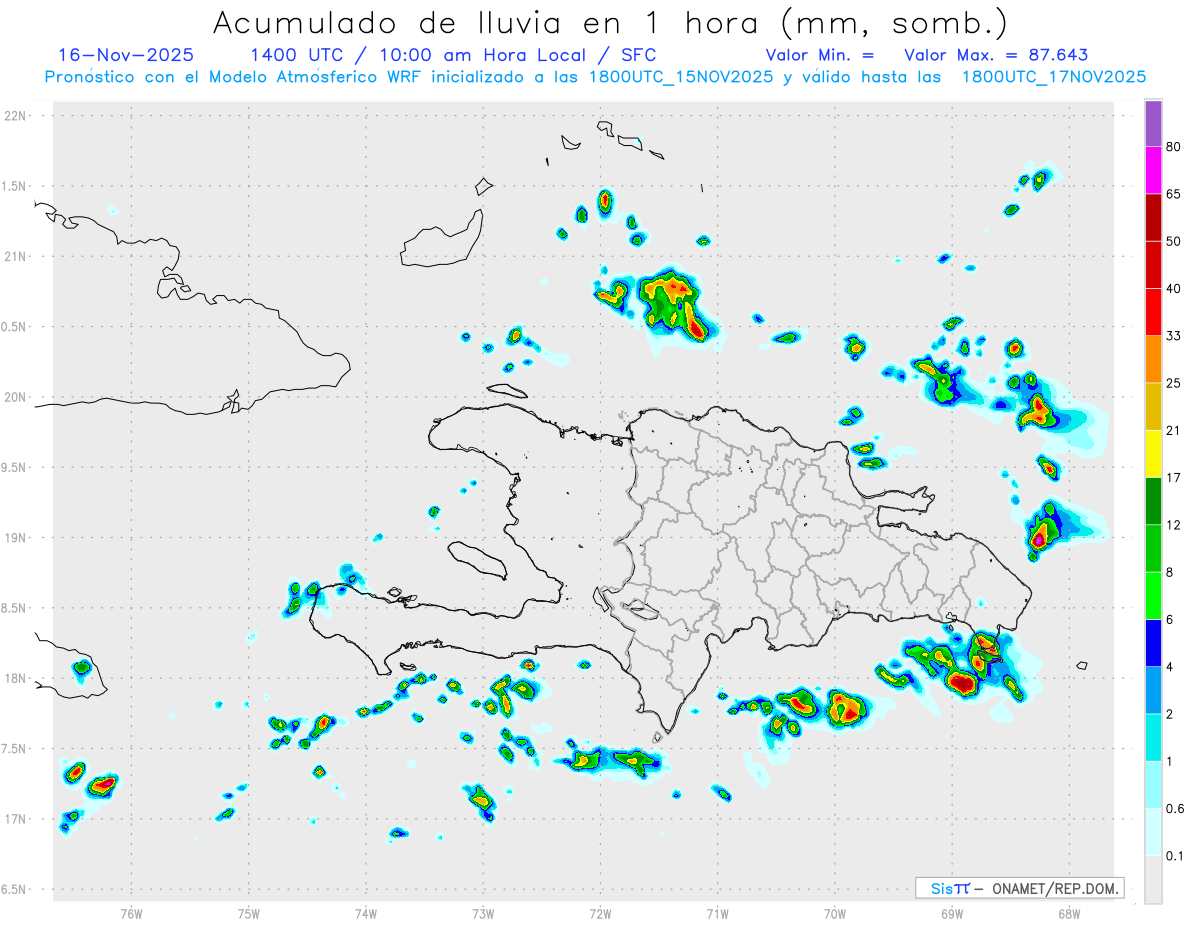The image size is (1200, 927).
Task: Click the purple legend swatch above 80
Action: click(1153, 123)
